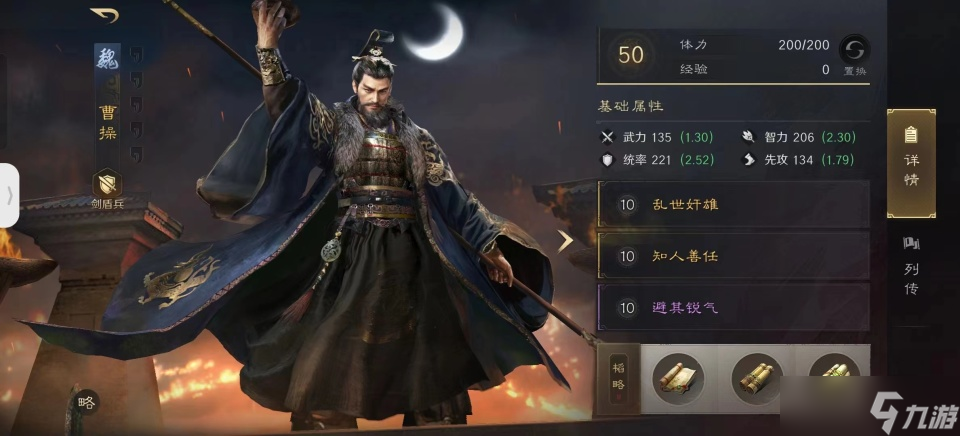Open the 避其锐气 skill entry
The width and height of the screenshot is (960, 436).
[x=733, y=307]
